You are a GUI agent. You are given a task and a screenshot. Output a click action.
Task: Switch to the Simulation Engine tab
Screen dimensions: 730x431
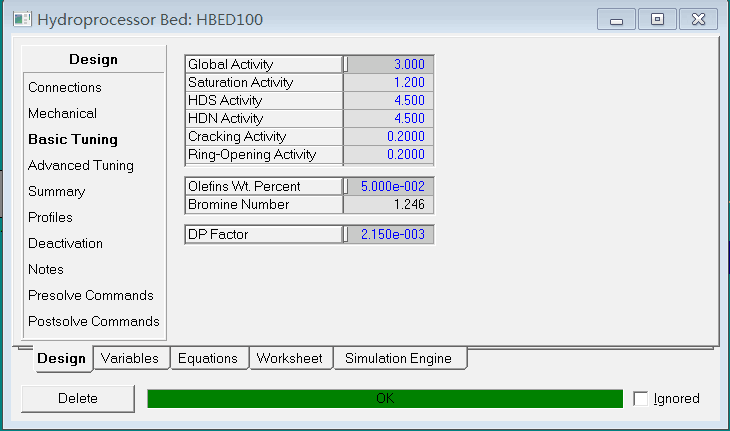tap(399, 358)
